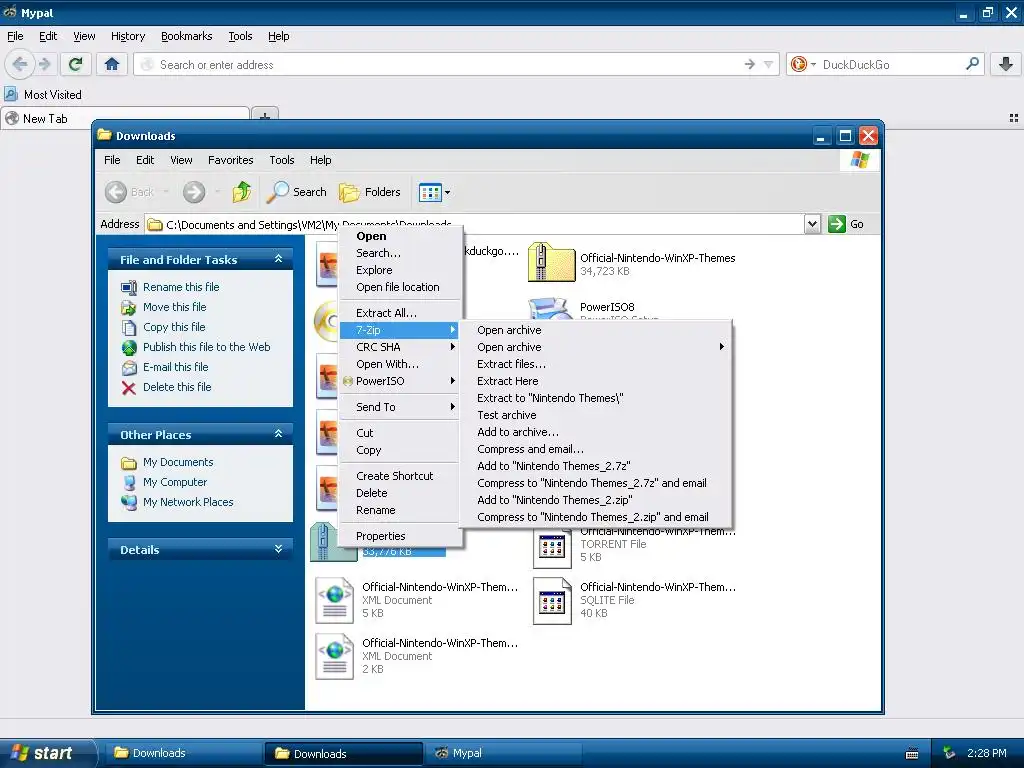The height and width of the screenshot is (768, 1024).
Task: Open Mypal address history dropdown
Action: [x=769, y=64]
